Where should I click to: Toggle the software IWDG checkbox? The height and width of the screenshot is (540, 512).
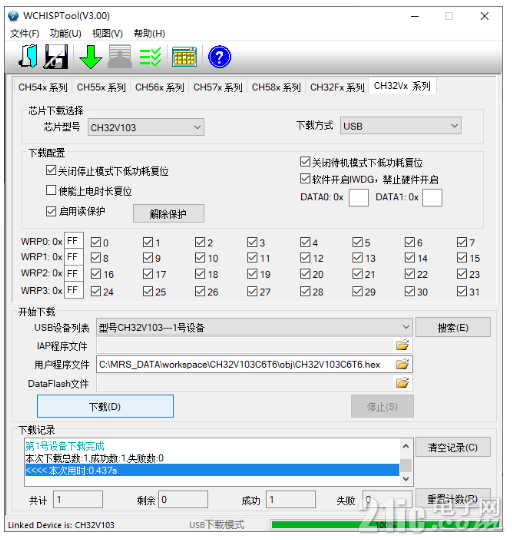(305, 178)
